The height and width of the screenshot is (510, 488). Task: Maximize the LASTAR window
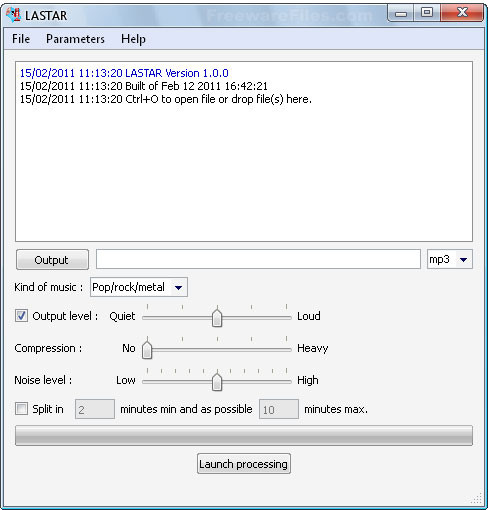[x=427, y=13]
